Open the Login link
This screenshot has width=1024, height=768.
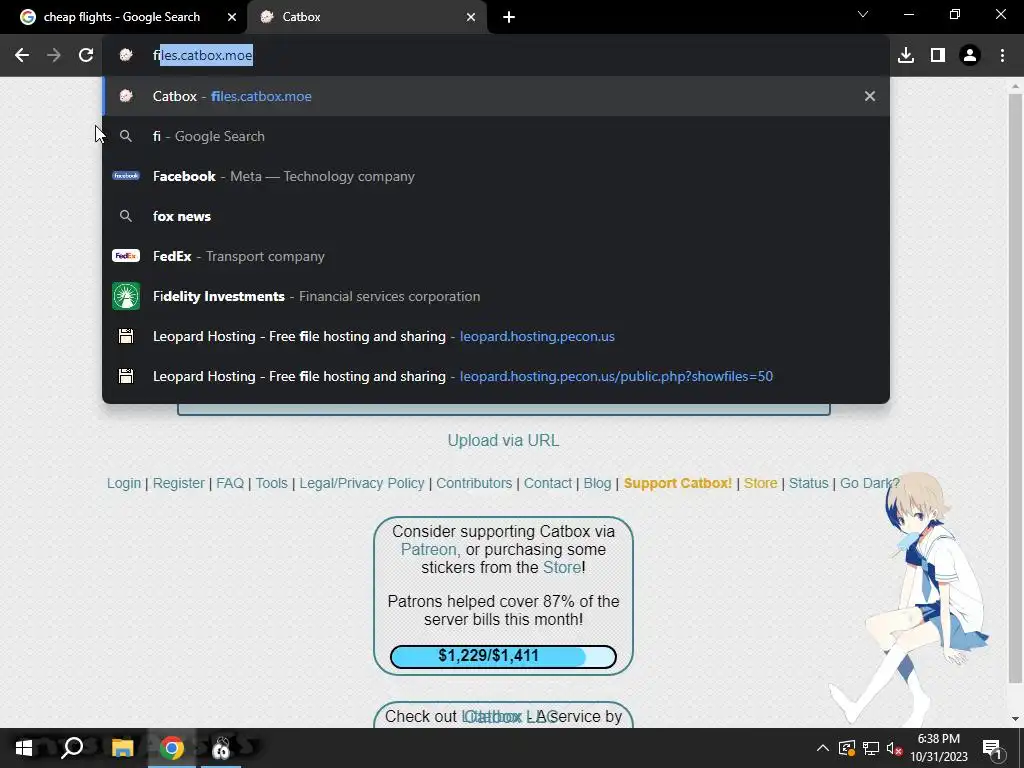[124, 483]
